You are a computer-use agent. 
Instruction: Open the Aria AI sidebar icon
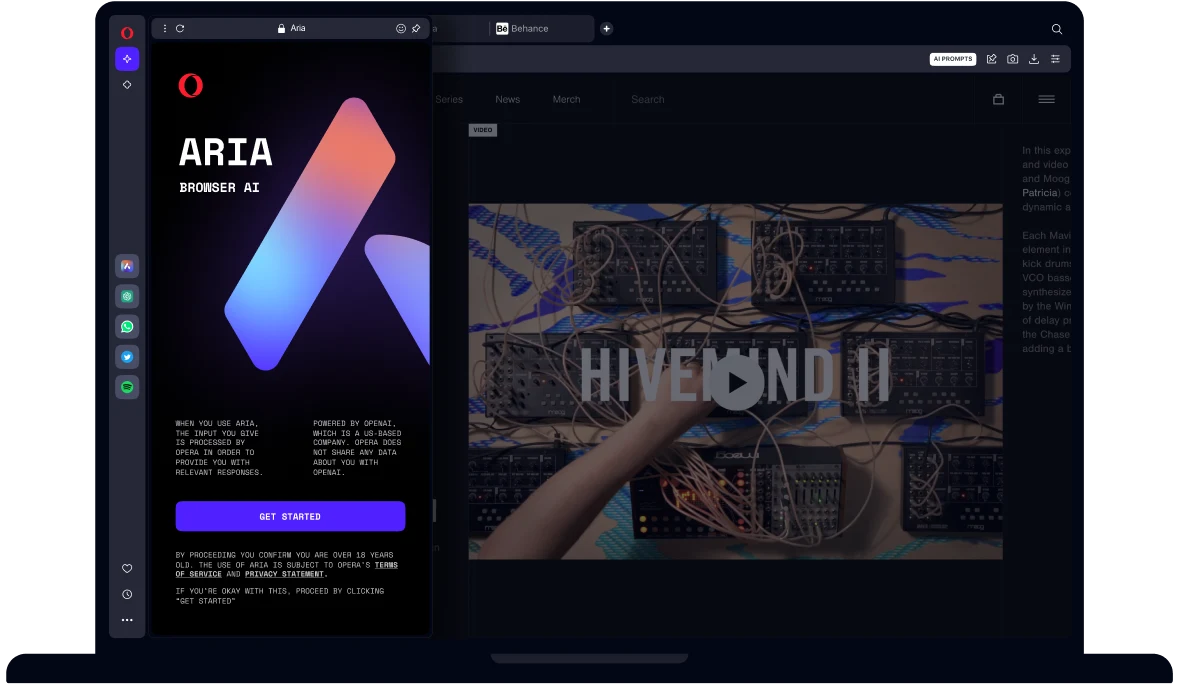coord(127,59)
